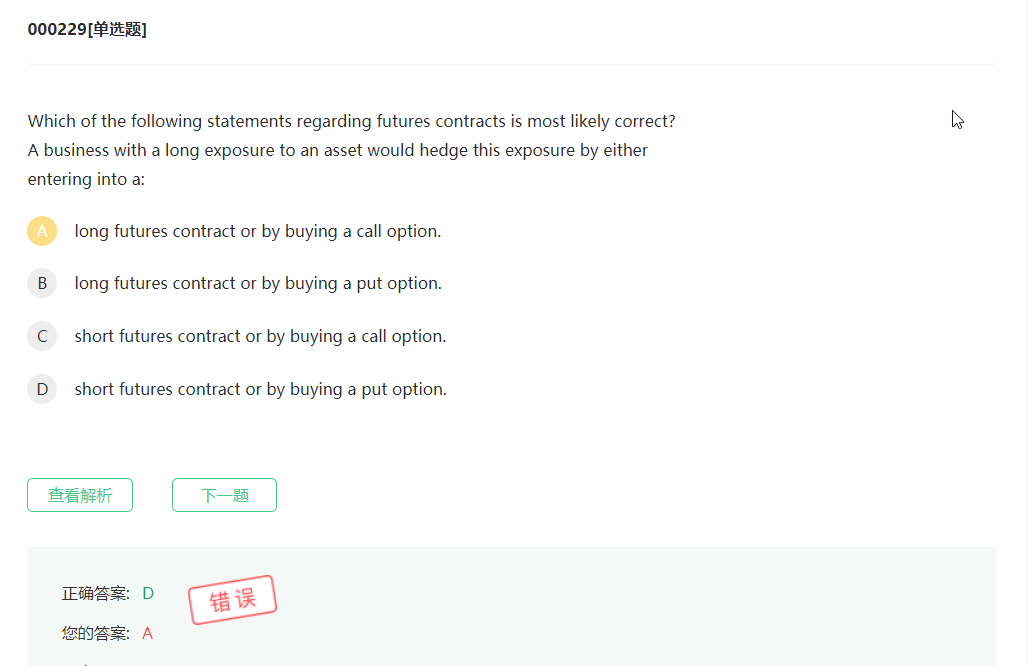Click the 正确答案 label
The width and height of the screenshot is (1035, 666).
tap(95, 593)
